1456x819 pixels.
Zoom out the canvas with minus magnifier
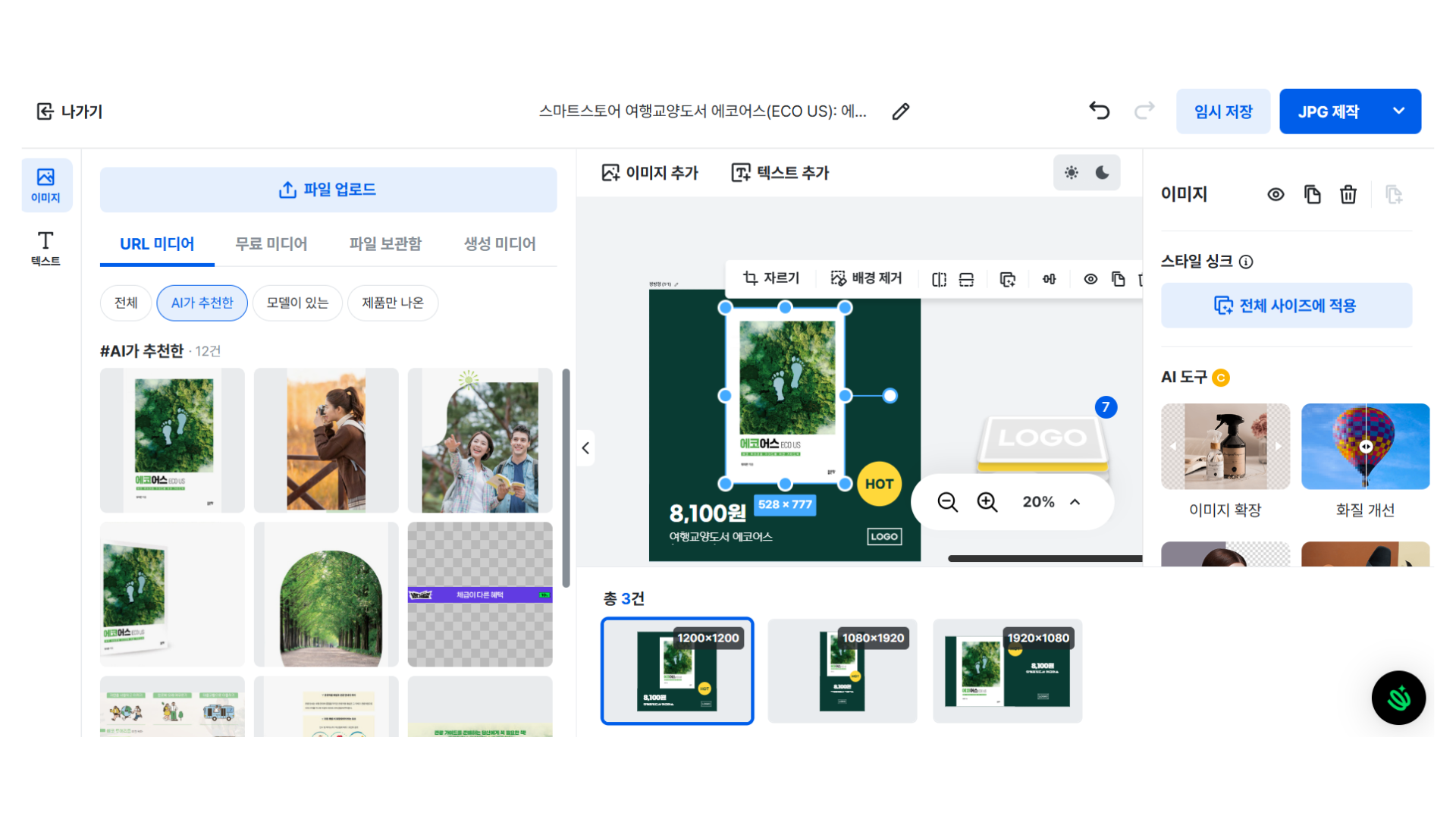(x=947, y=501)
